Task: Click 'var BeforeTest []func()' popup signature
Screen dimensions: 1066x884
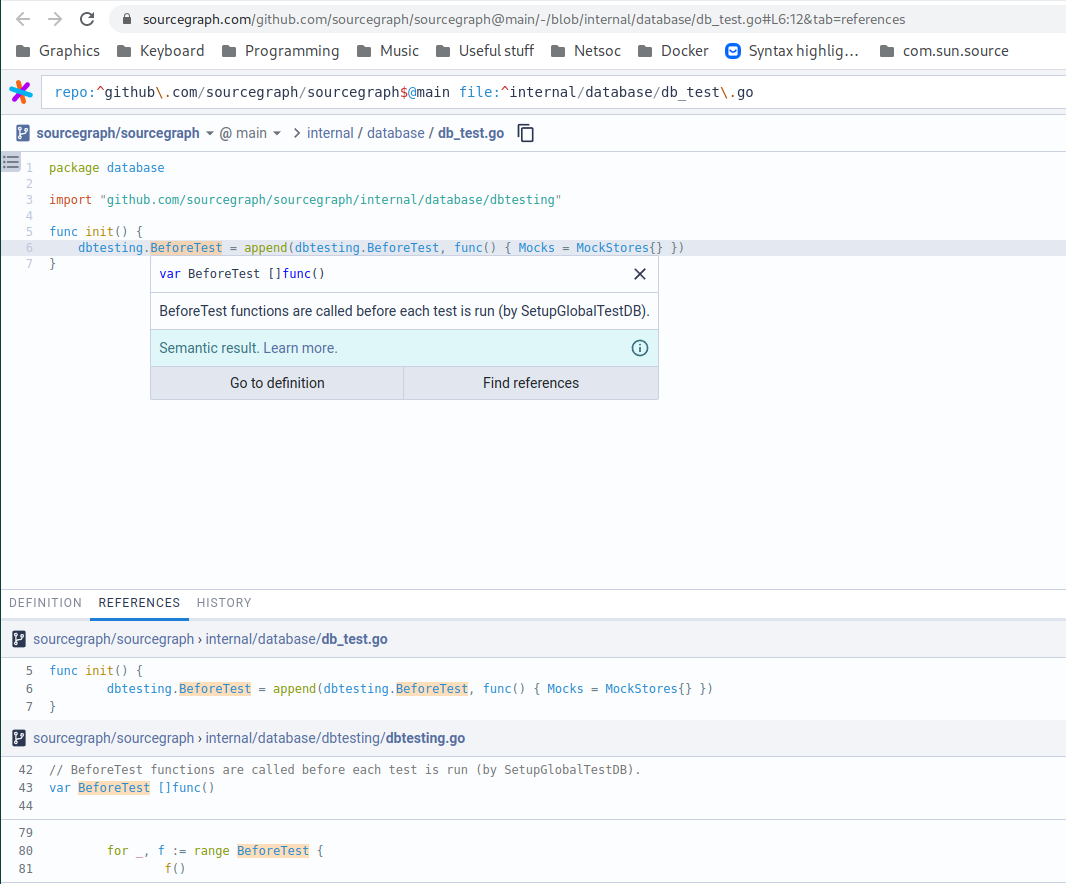Action: [x=242, y=274]
